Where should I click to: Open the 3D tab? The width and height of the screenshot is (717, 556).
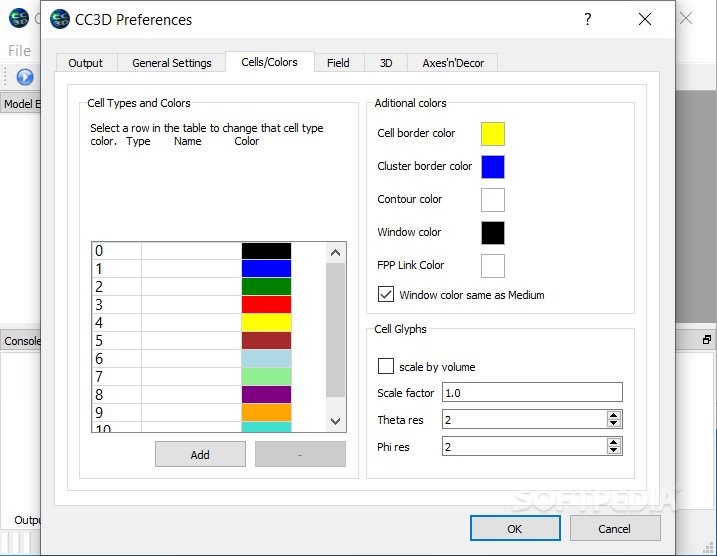pyautogui.click(x=386, y=63)
